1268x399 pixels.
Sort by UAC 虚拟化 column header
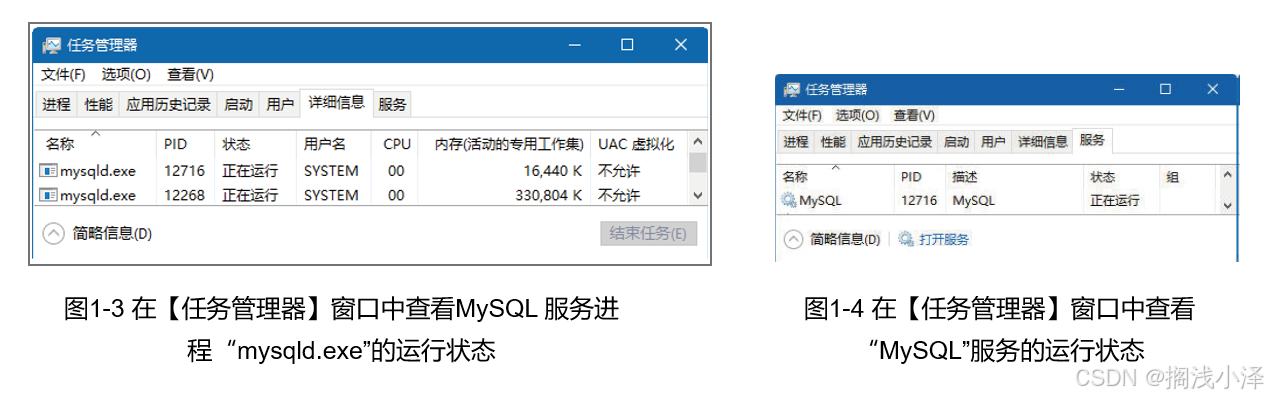[x=637, y=144]
